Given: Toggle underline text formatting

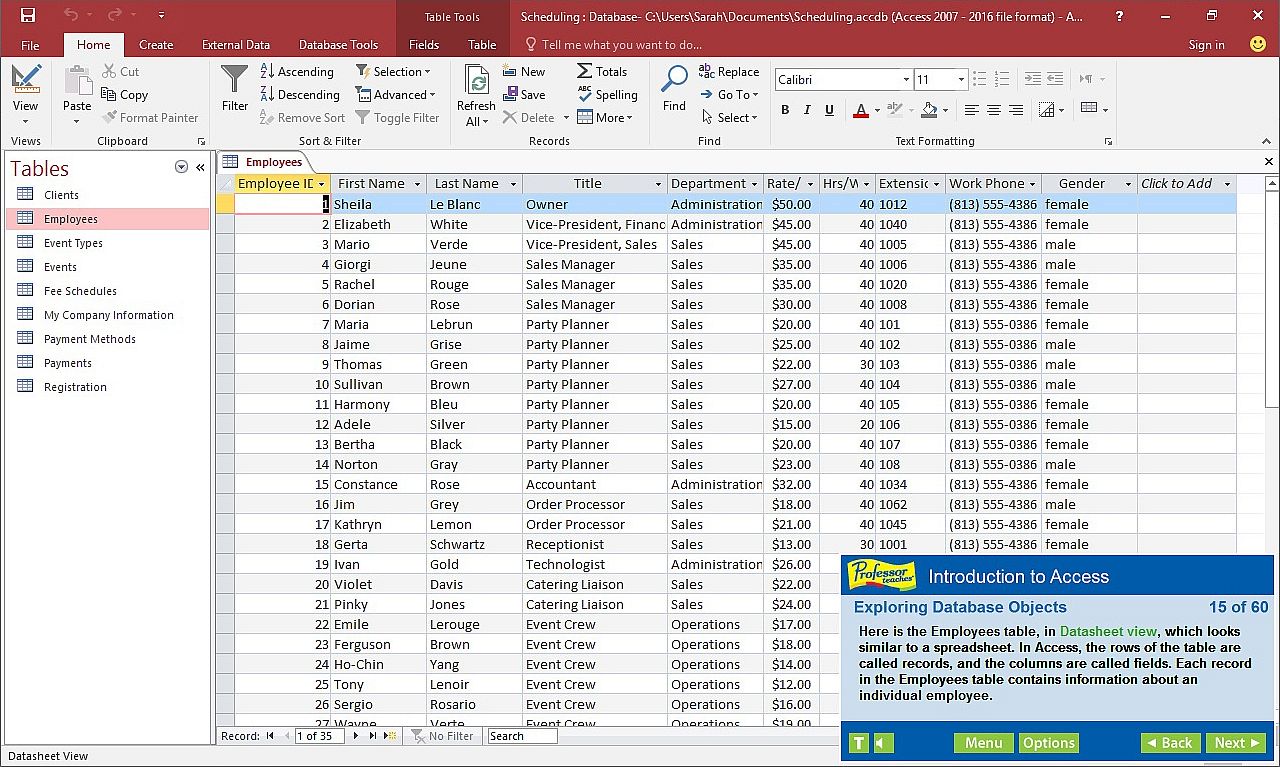Looking at the screenshot, I should coord(829,110).
